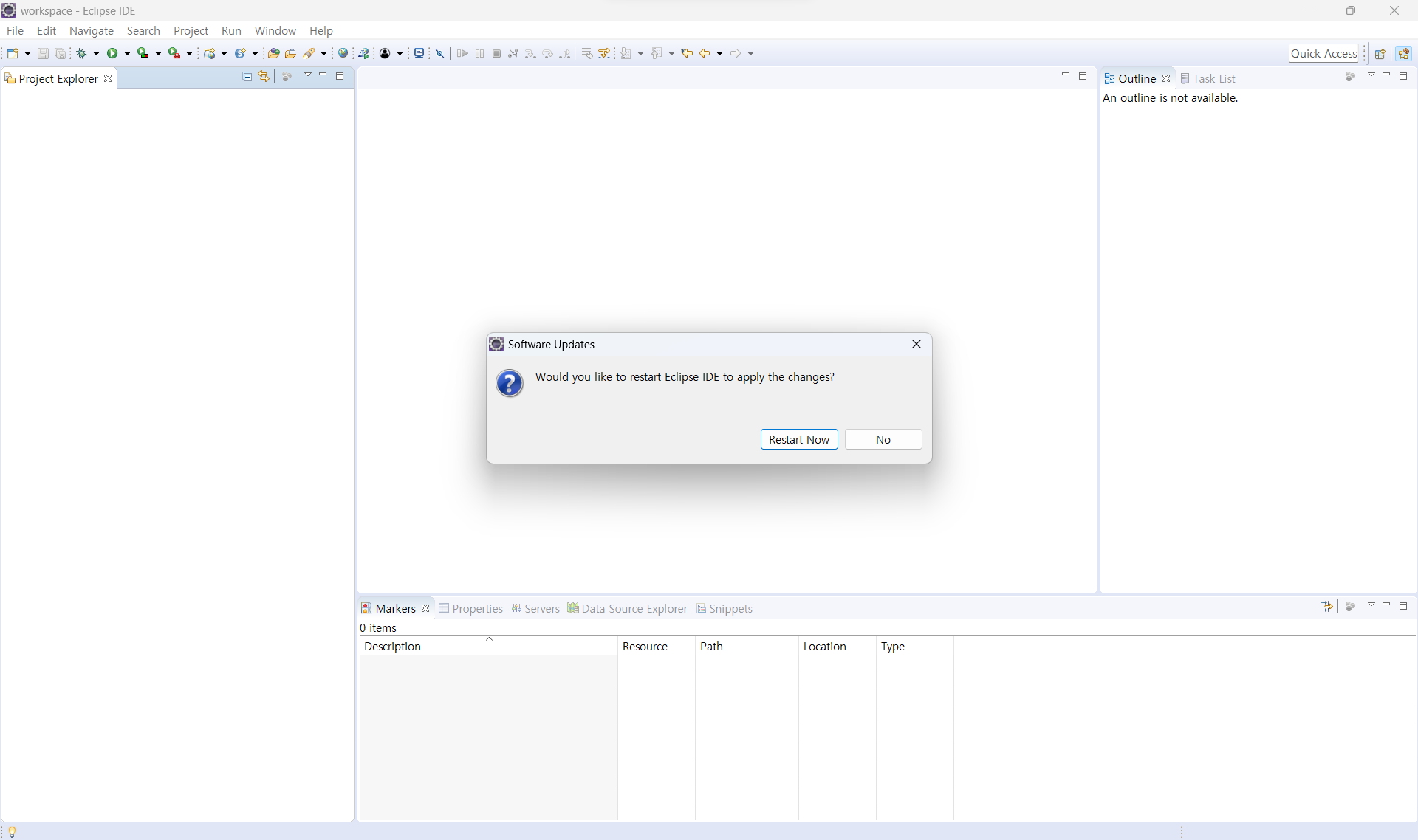
Task: Click the Run Last Tool toolbox icon
Action: [174, 53]
